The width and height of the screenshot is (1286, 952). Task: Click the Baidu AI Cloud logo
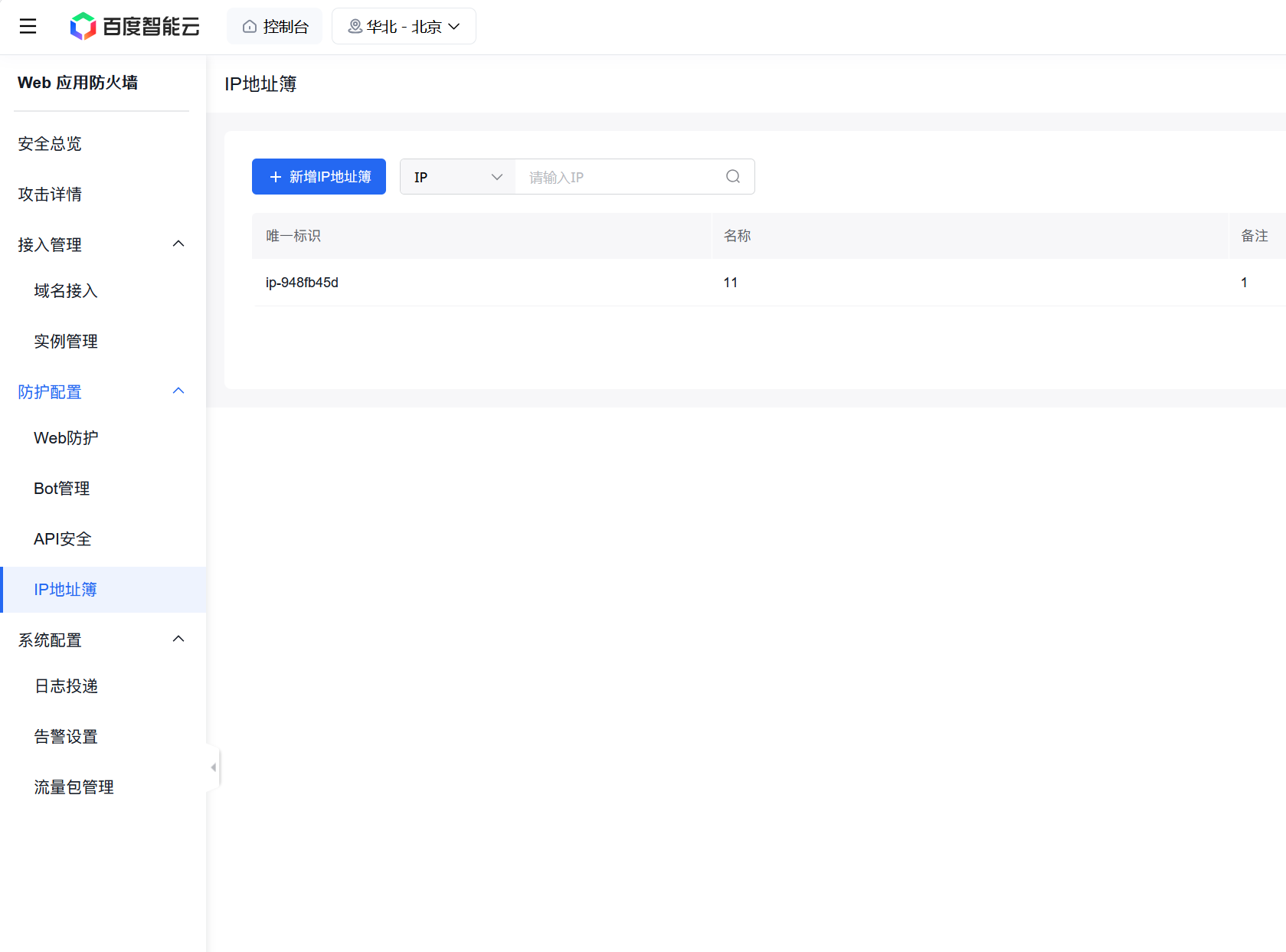point(135,27)
